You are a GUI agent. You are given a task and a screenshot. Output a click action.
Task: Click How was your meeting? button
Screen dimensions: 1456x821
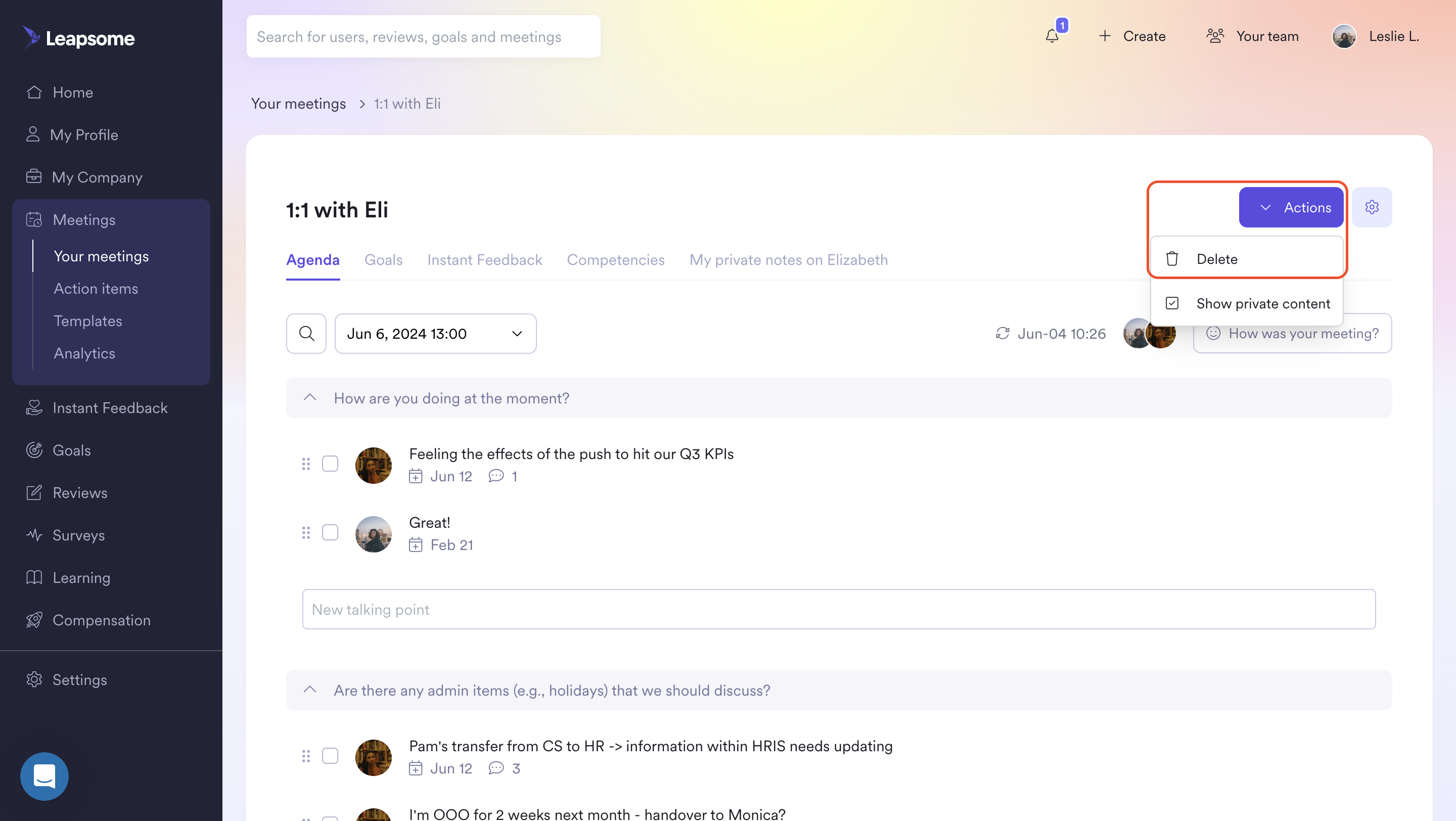pos(1292,333)
